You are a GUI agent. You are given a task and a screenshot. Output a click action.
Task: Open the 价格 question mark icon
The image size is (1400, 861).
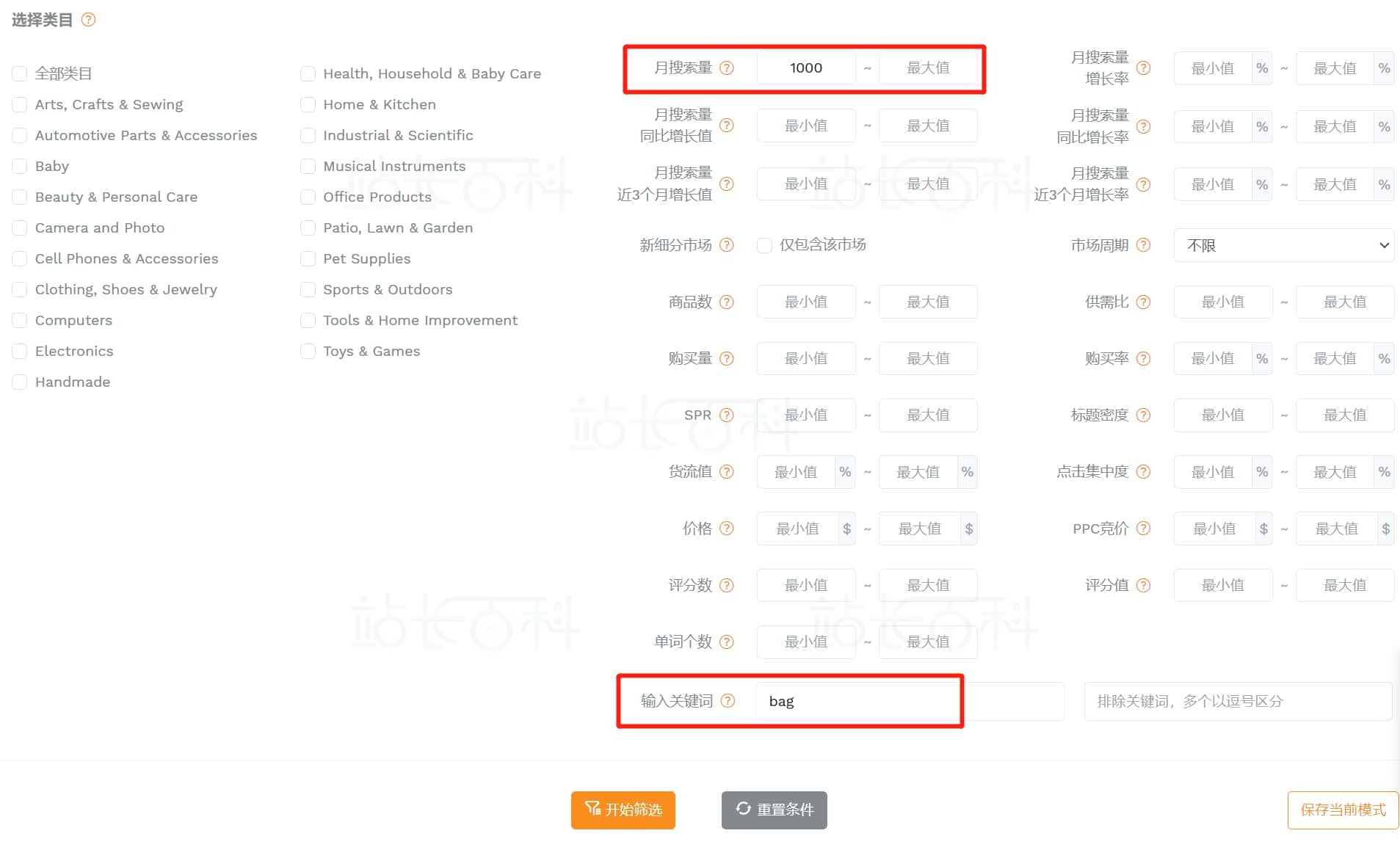727,528
